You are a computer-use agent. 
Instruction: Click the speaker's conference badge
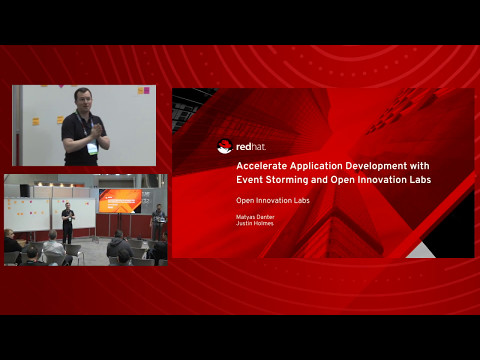click(92, 149)
